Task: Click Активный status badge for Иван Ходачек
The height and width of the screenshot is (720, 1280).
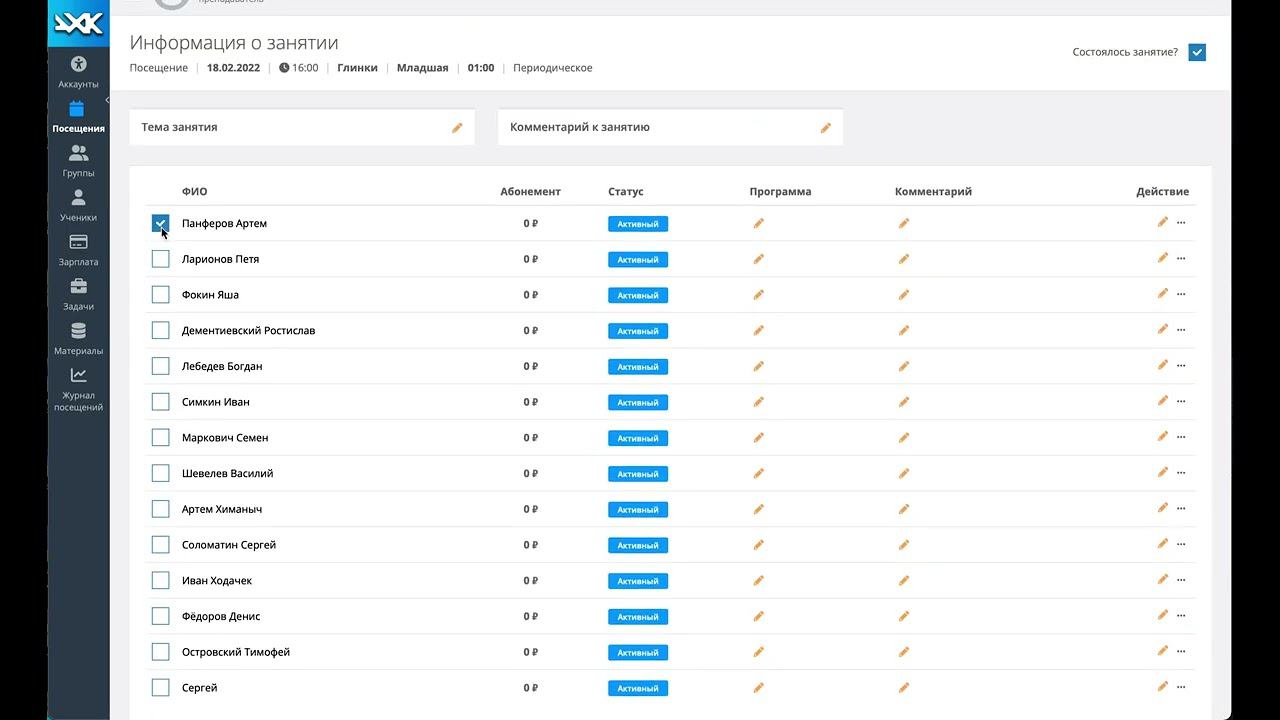Action: (x=637, y=581)
